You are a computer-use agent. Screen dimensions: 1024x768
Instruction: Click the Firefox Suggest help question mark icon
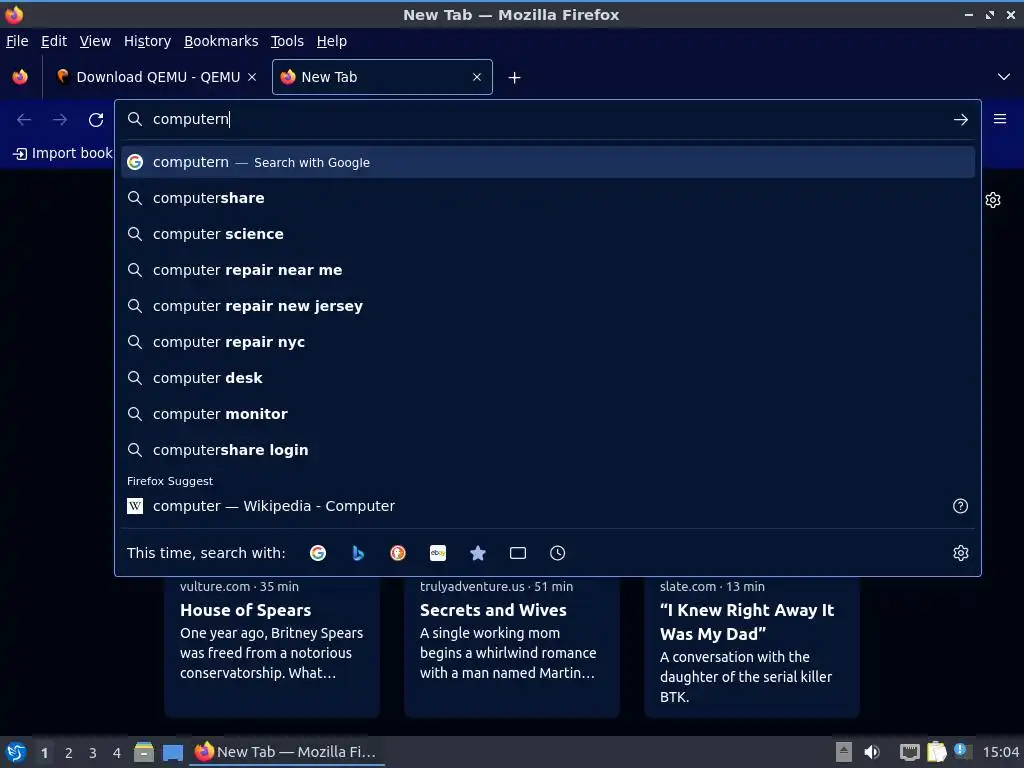[x=960, y=506]
